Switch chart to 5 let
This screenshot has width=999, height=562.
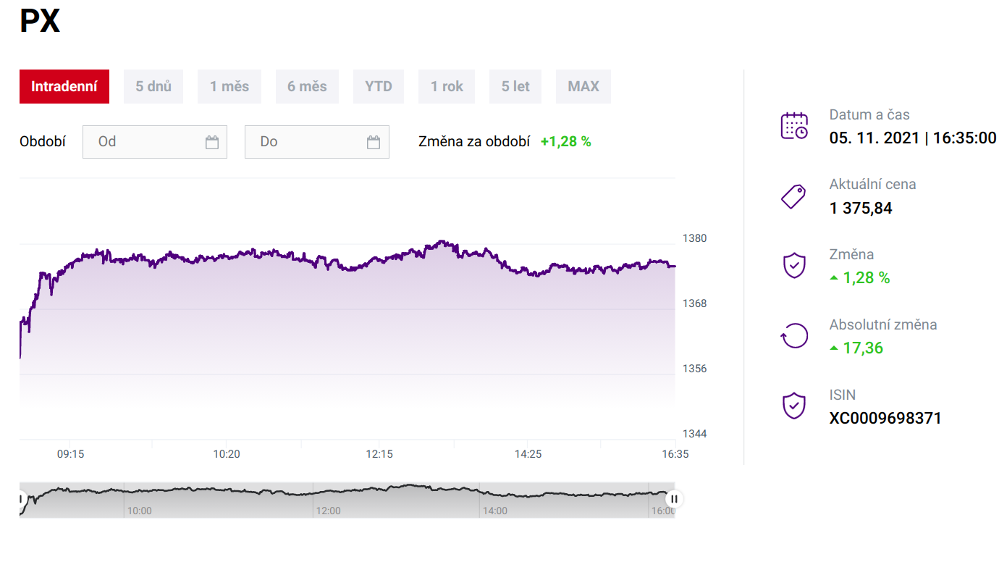pyautogui.click(x=516, y=86)
